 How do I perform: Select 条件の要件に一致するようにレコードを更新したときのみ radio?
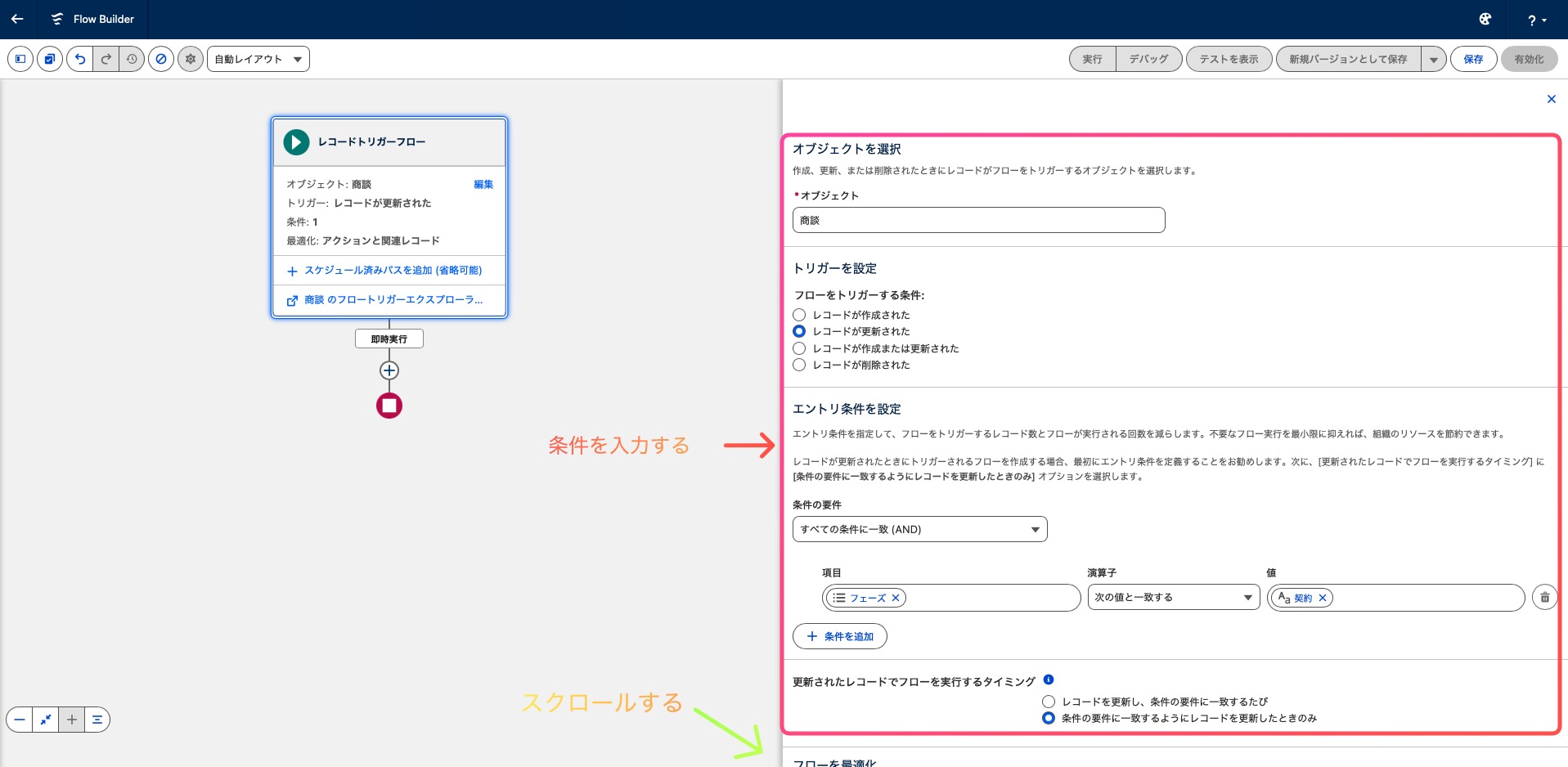coord(1049,718)
